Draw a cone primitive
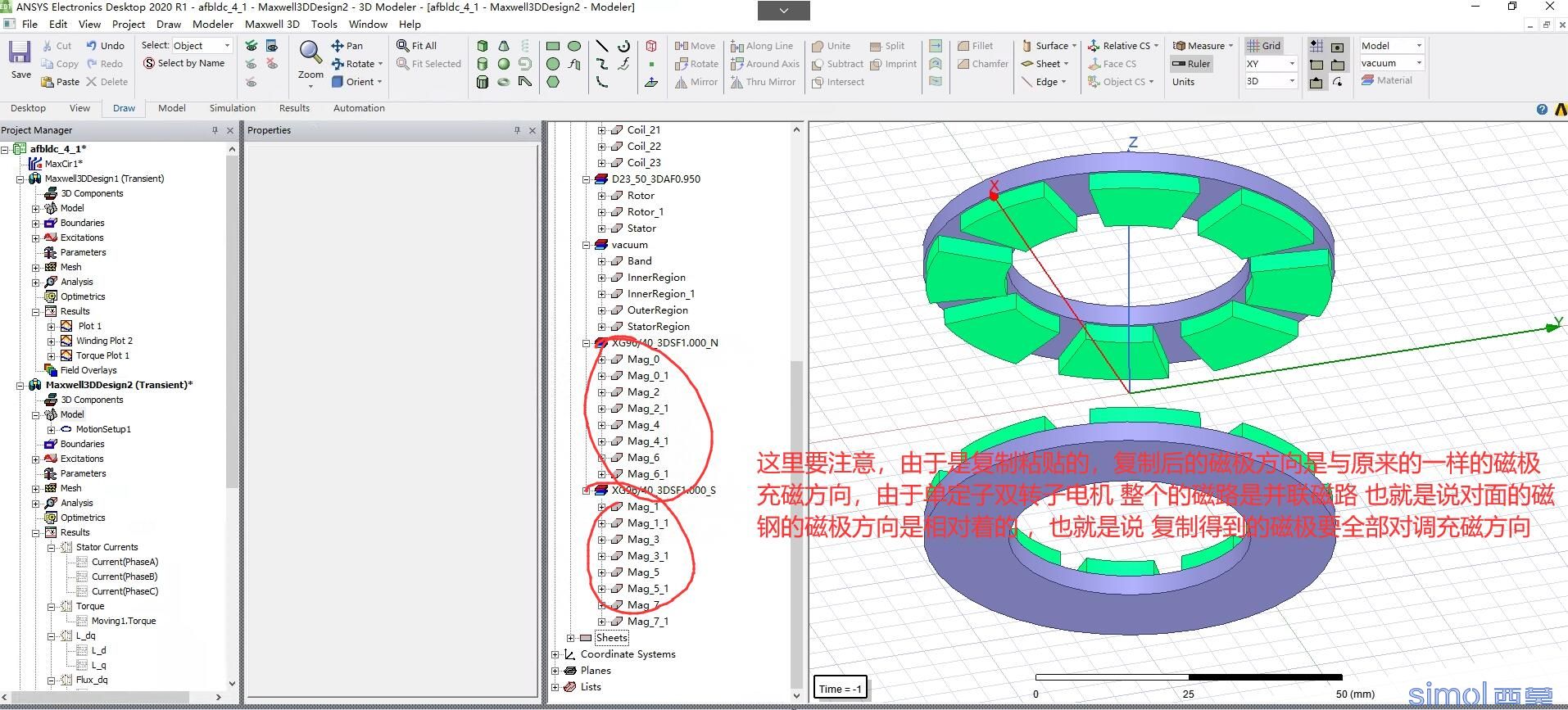This screenshot has height=710, width=1568. tap(504, 46)
